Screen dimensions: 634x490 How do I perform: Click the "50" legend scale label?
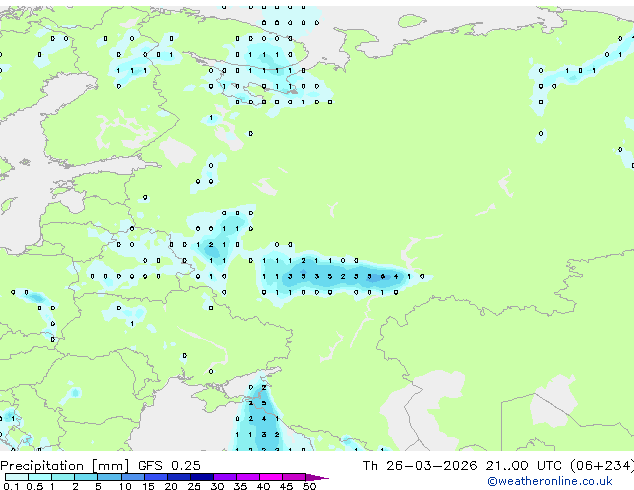[309, 486]
